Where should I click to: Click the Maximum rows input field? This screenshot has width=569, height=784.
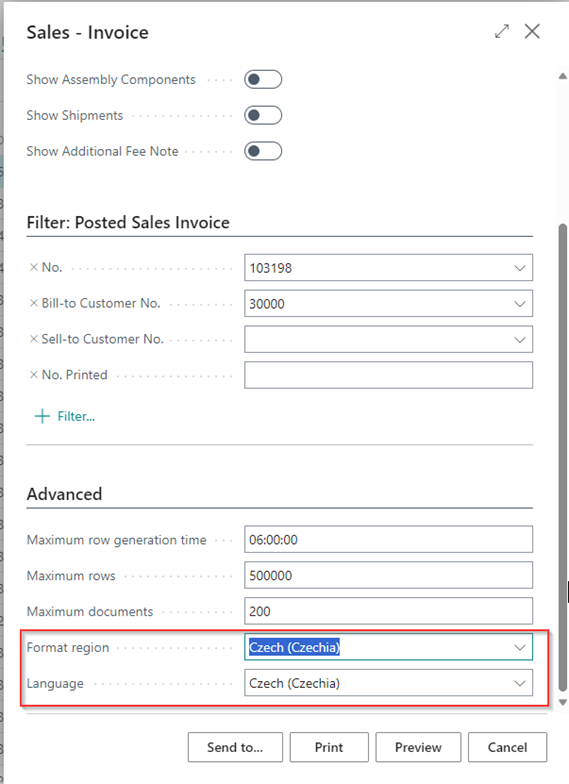point(388,576)
